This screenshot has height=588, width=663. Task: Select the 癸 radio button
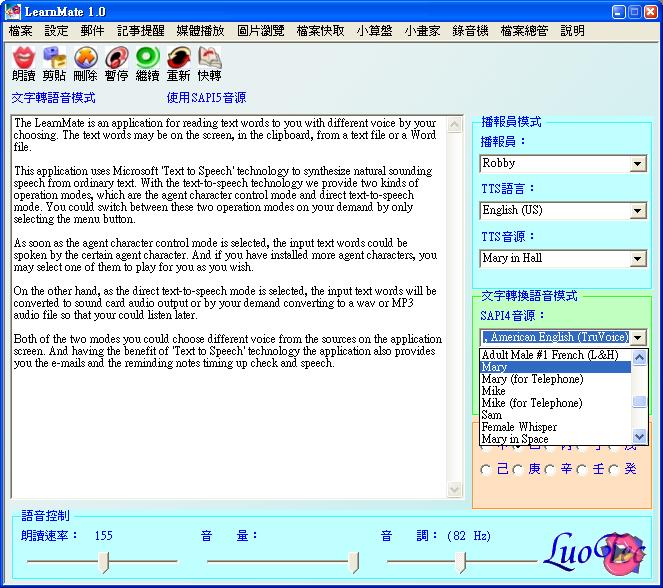point(614,470)
